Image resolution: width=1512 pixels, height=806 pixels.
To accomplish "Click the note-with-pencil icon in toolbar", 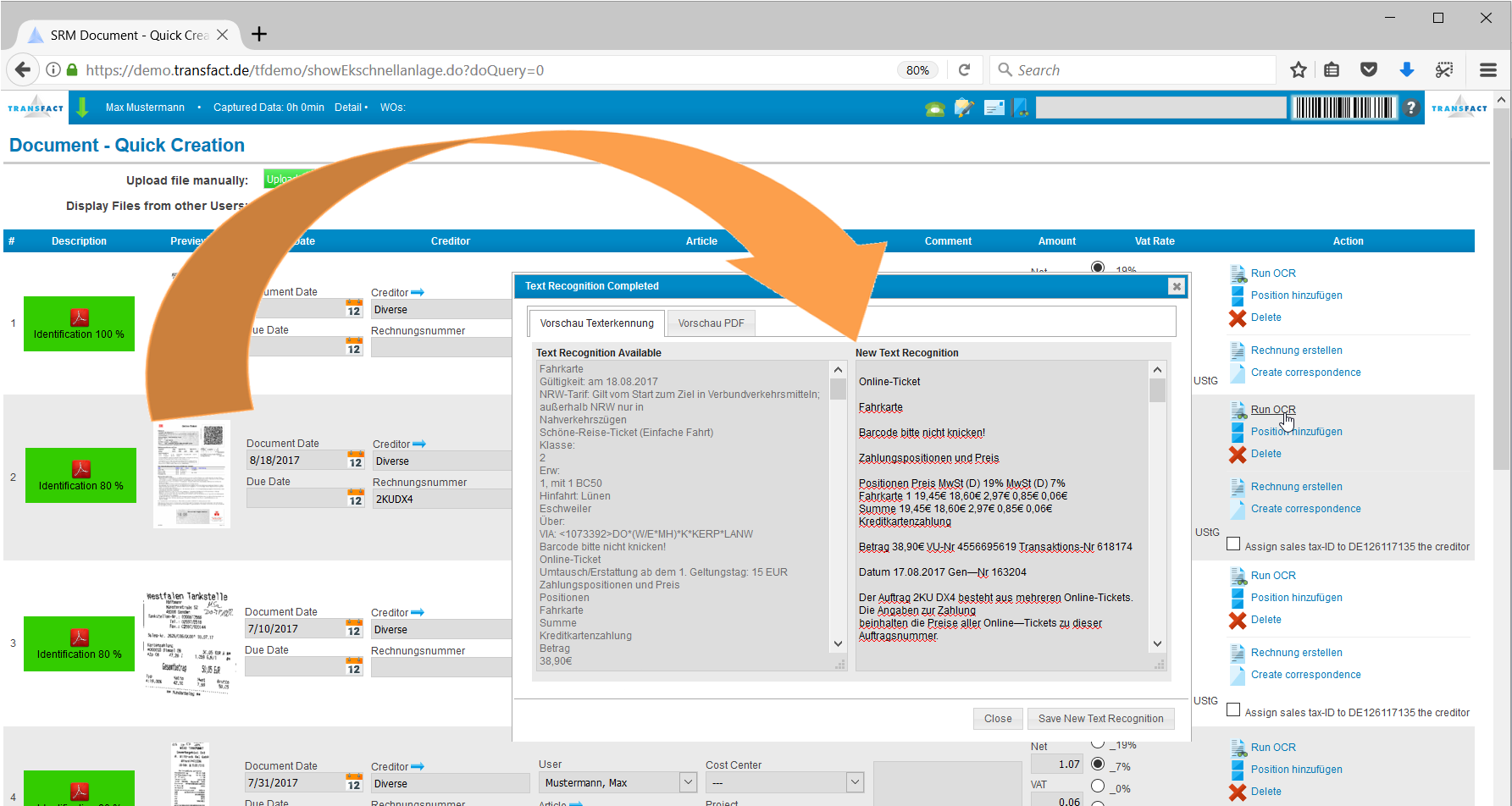I will point(964,108).
